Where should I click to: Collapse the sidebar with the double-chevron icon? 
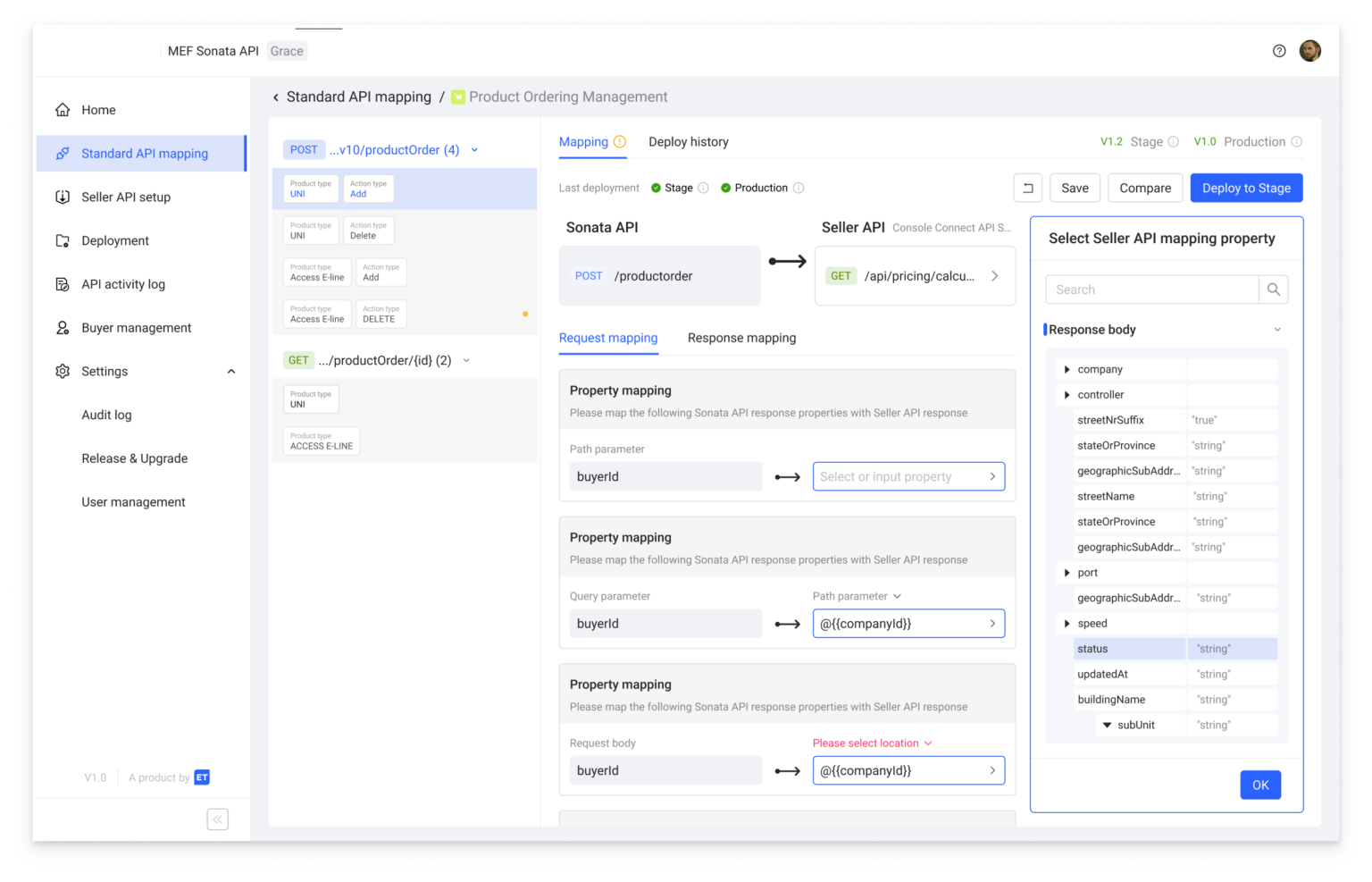pos(217,819)
